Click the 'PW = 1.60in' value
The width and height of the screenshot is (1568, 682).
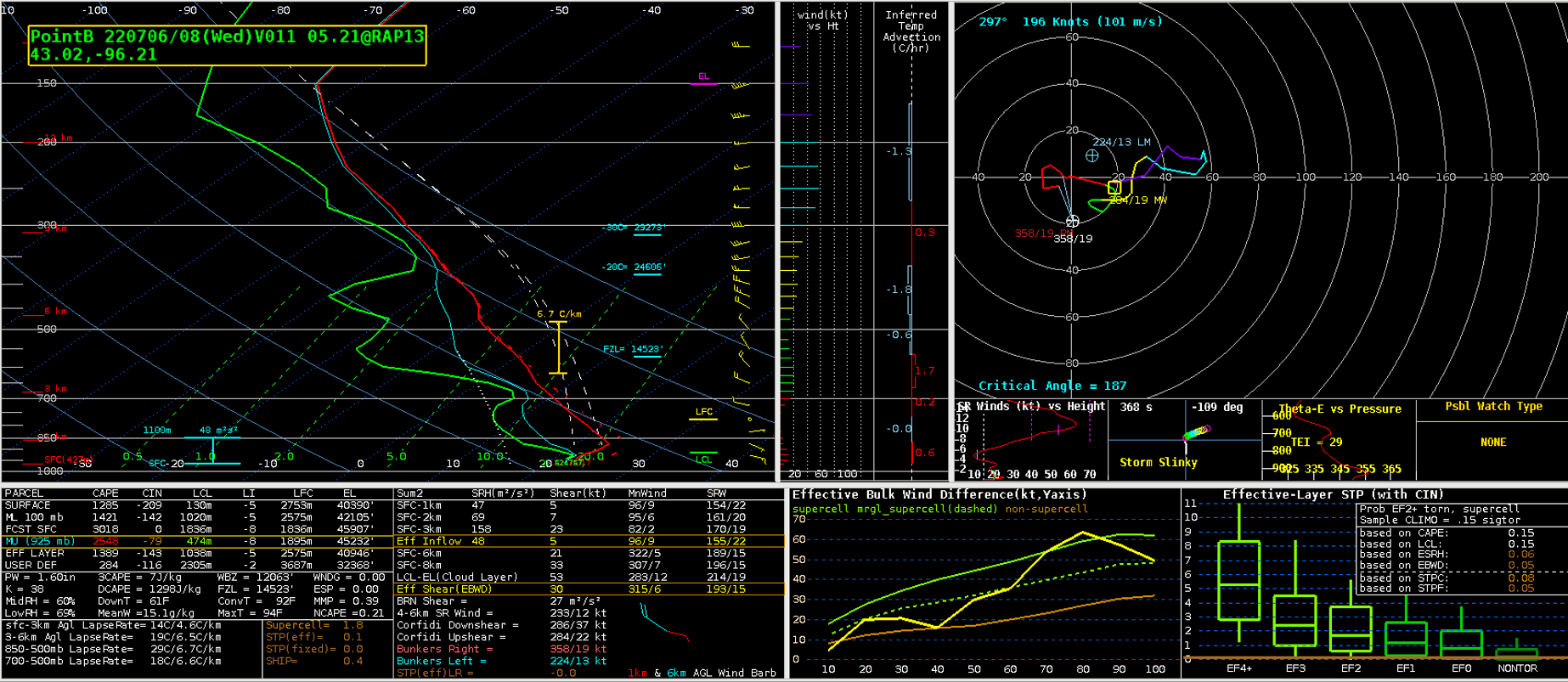click(40, 577)
